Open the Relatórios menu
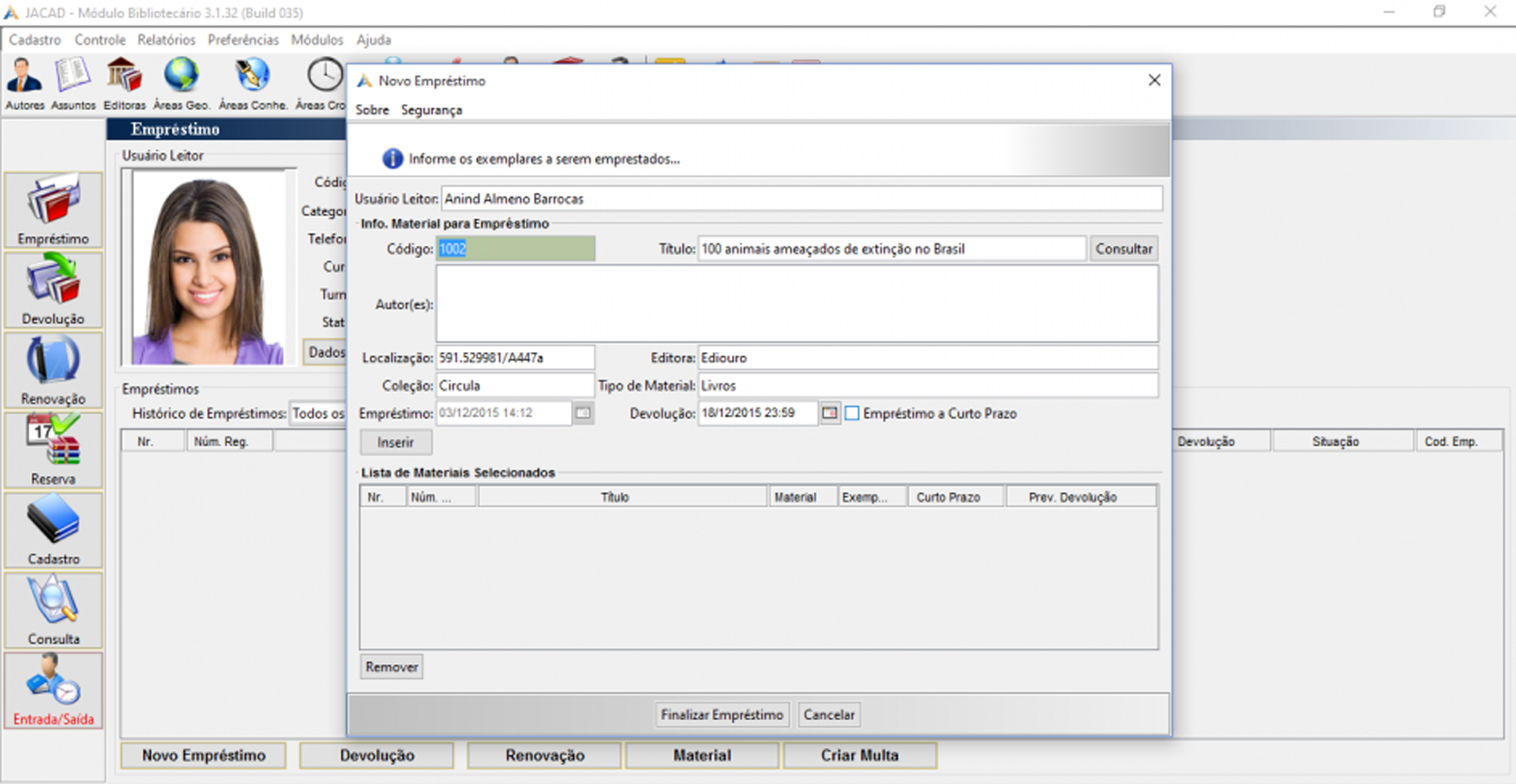Screen dimensions: 1516x784 coord(166,39)
